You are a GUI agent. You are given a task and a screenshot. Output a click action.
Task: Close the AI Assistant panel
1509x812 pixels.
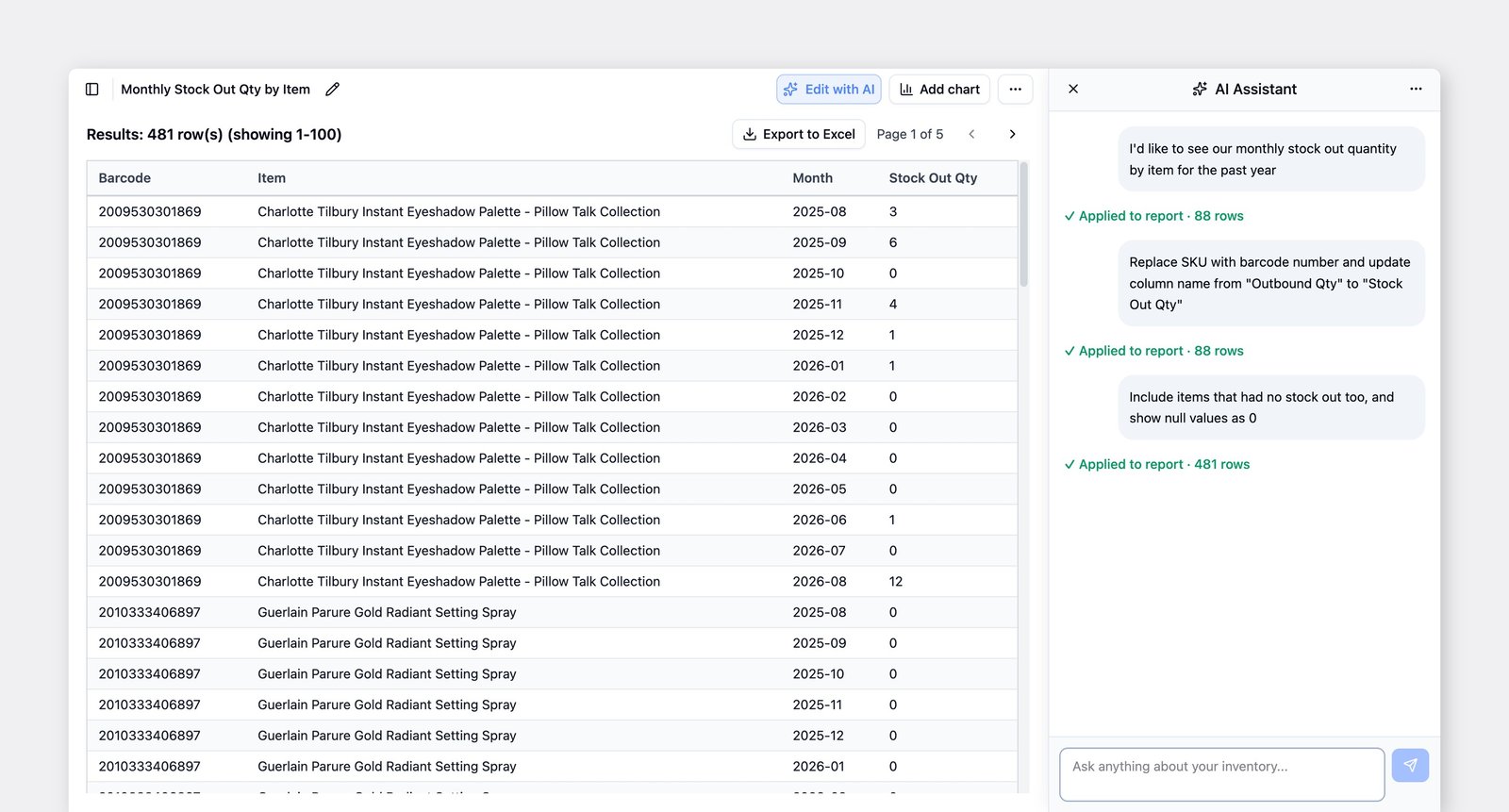click(1073, 89)
